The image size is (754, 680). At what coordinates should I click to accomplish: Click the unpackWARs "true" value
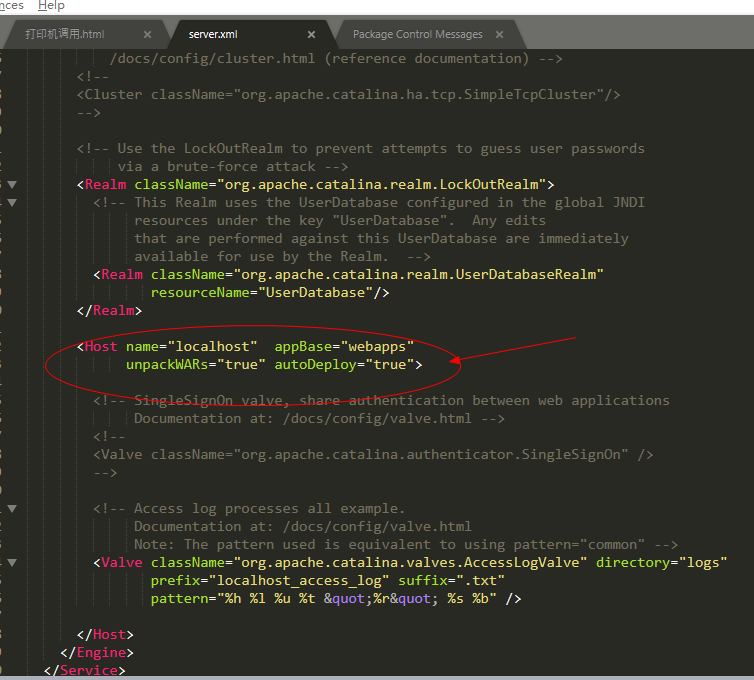click(x=241, y=365)
